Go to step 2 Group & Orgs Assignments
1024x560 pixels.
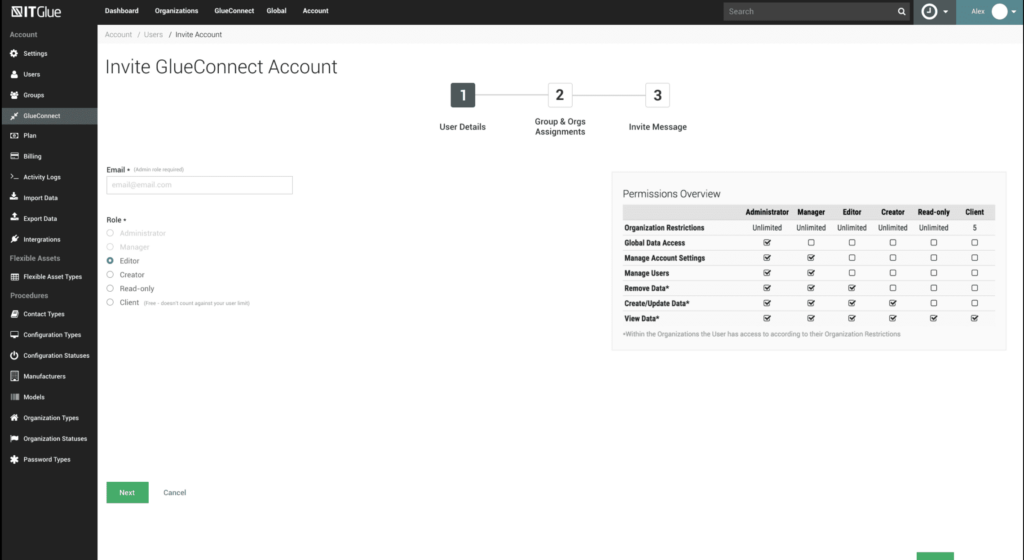tap(560, 95)
